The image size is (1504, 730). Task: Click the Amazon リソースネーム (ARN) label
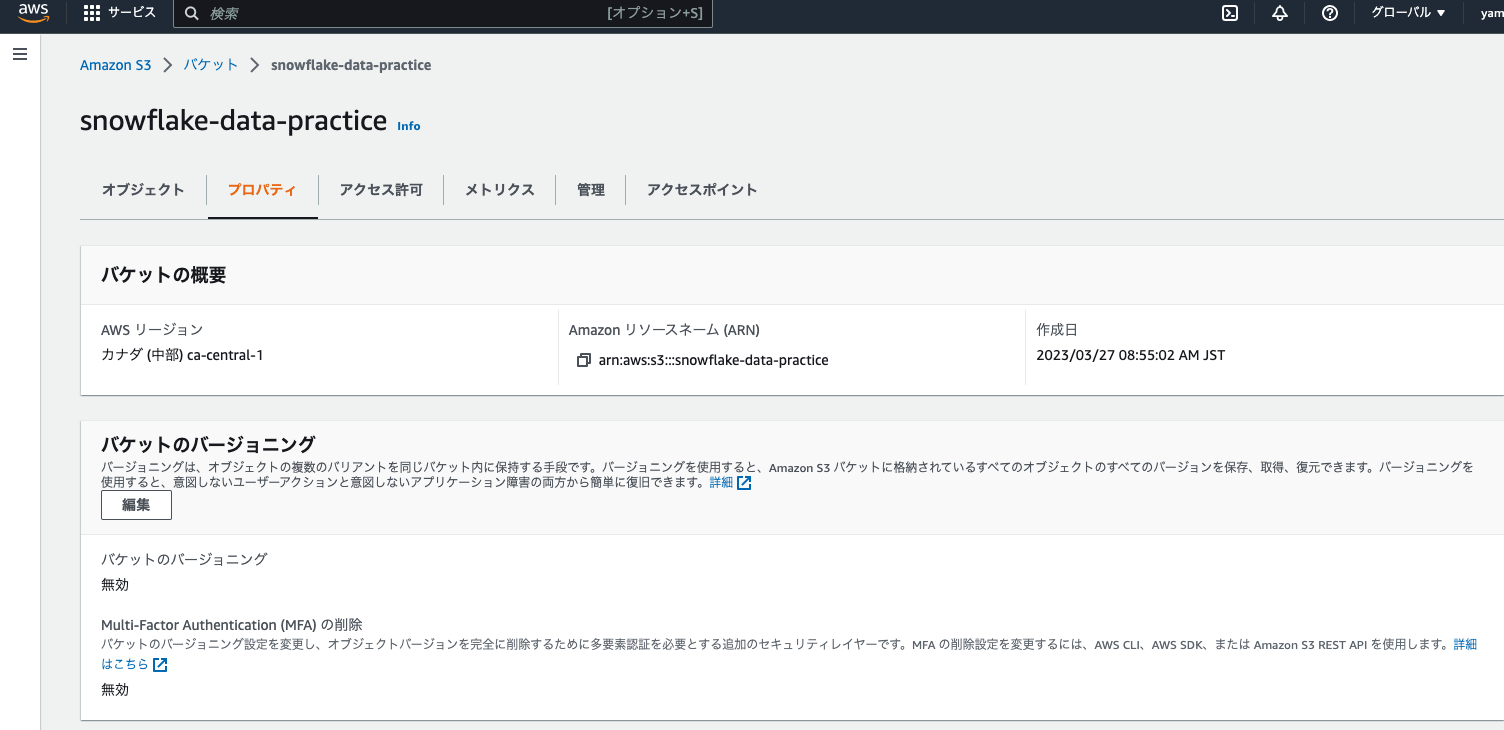[664, 330]
